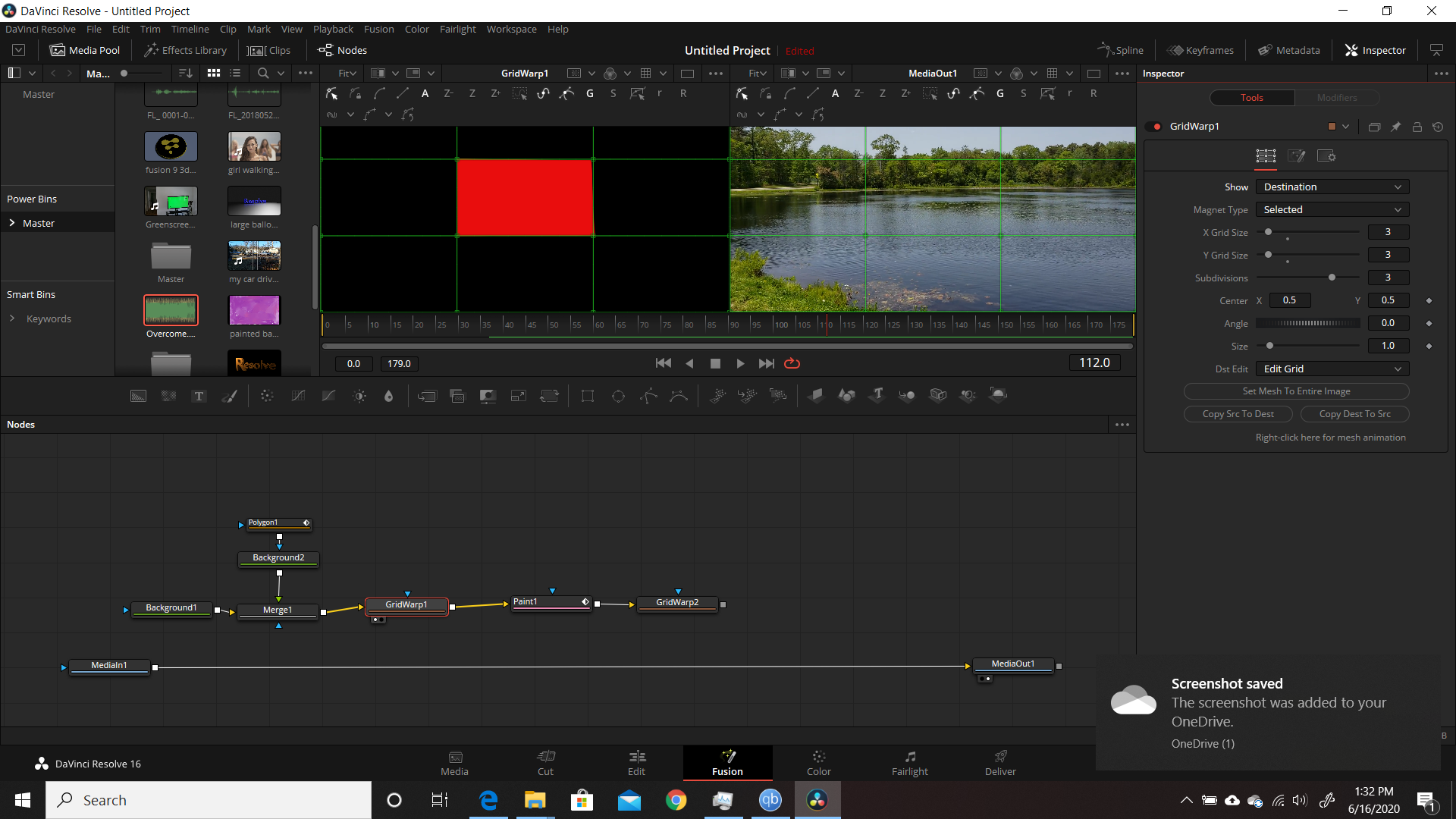Open the right viewer Fit zoom dropdown

758,74
